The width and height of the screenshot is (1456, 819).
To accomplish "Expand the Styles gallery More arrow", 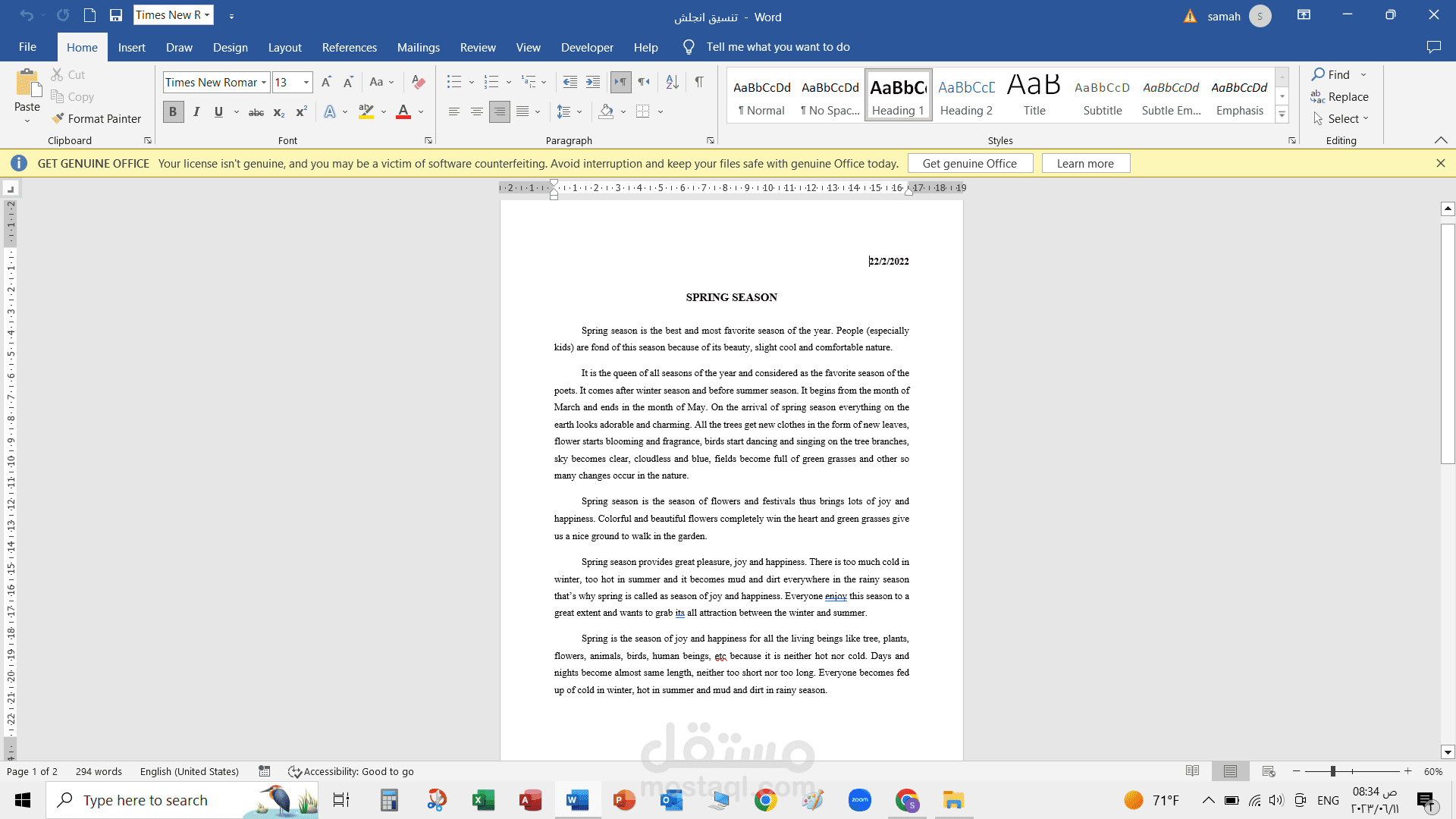I will (x=1282, y=115).
